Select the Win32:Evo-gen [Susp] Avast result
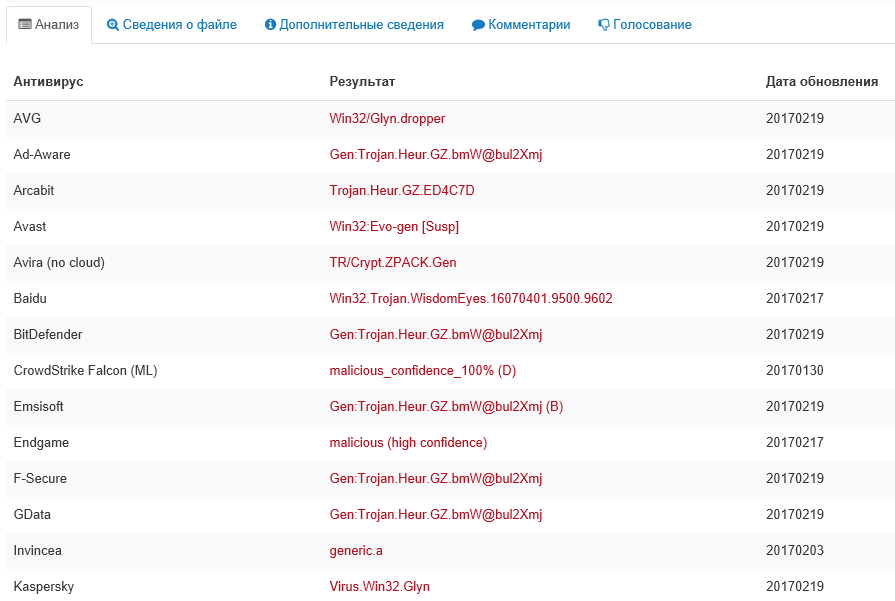895x601 pixels. click(x=394, y=227)
